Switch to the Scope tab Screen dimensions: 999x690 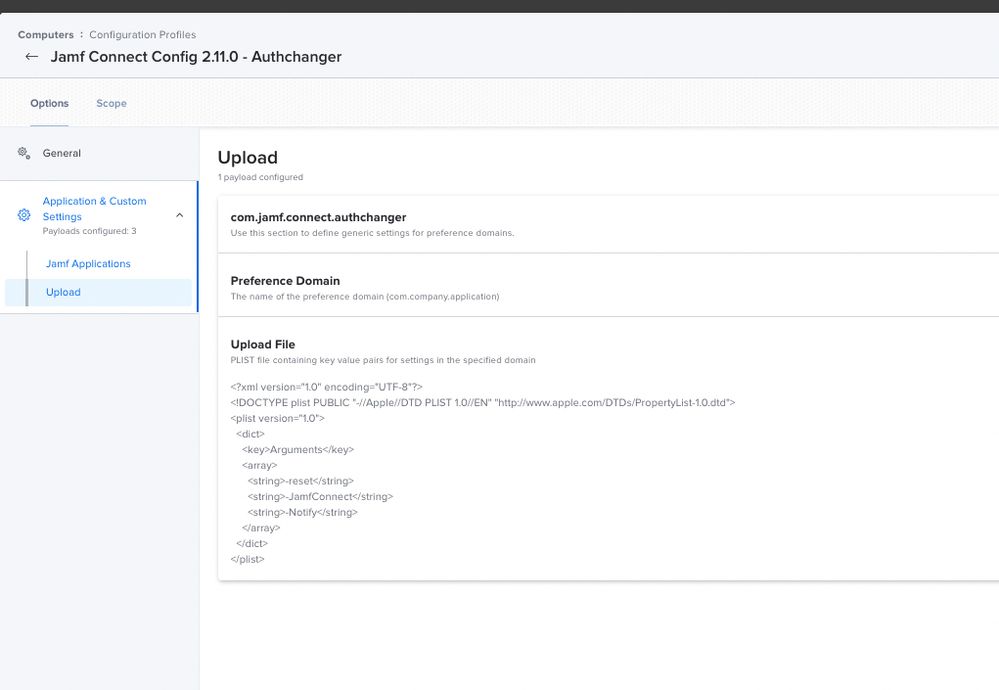[x=111, y=103]
